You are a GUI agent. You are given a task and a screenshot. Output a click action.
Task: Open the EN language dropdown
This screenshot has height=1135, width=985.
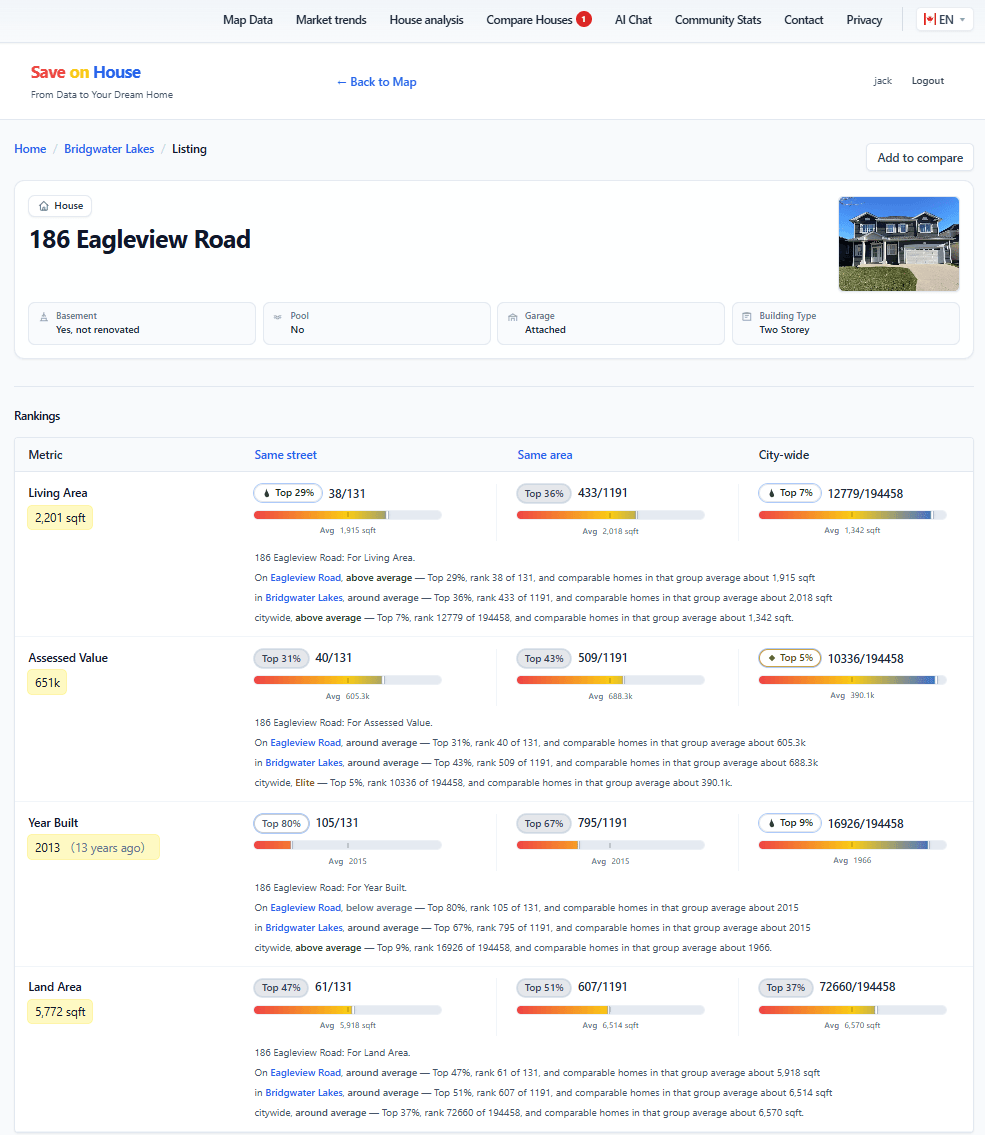[x=944, y=18]
